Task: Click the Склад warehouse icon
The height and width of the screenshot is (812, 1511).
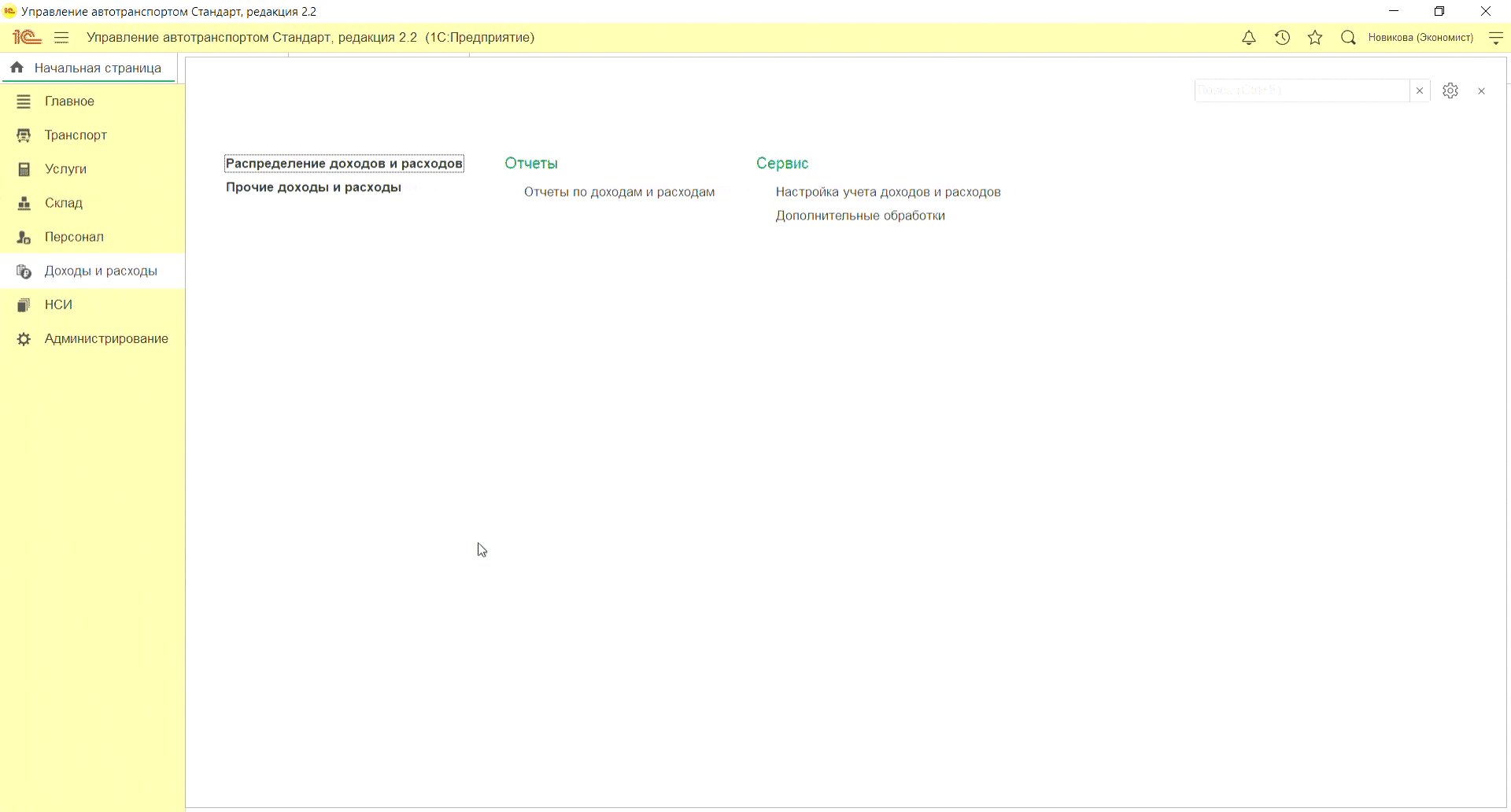Action: click(x=24, y=203)
